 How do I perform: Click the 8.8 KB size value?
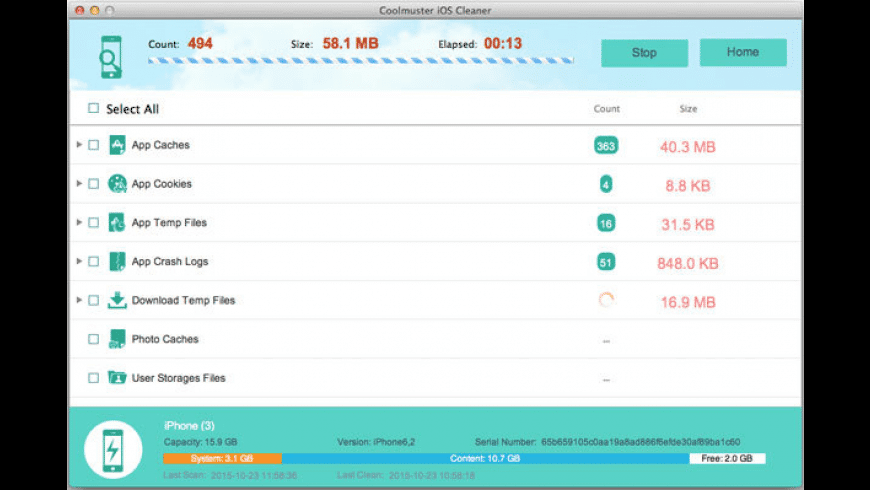click(687, 186)
